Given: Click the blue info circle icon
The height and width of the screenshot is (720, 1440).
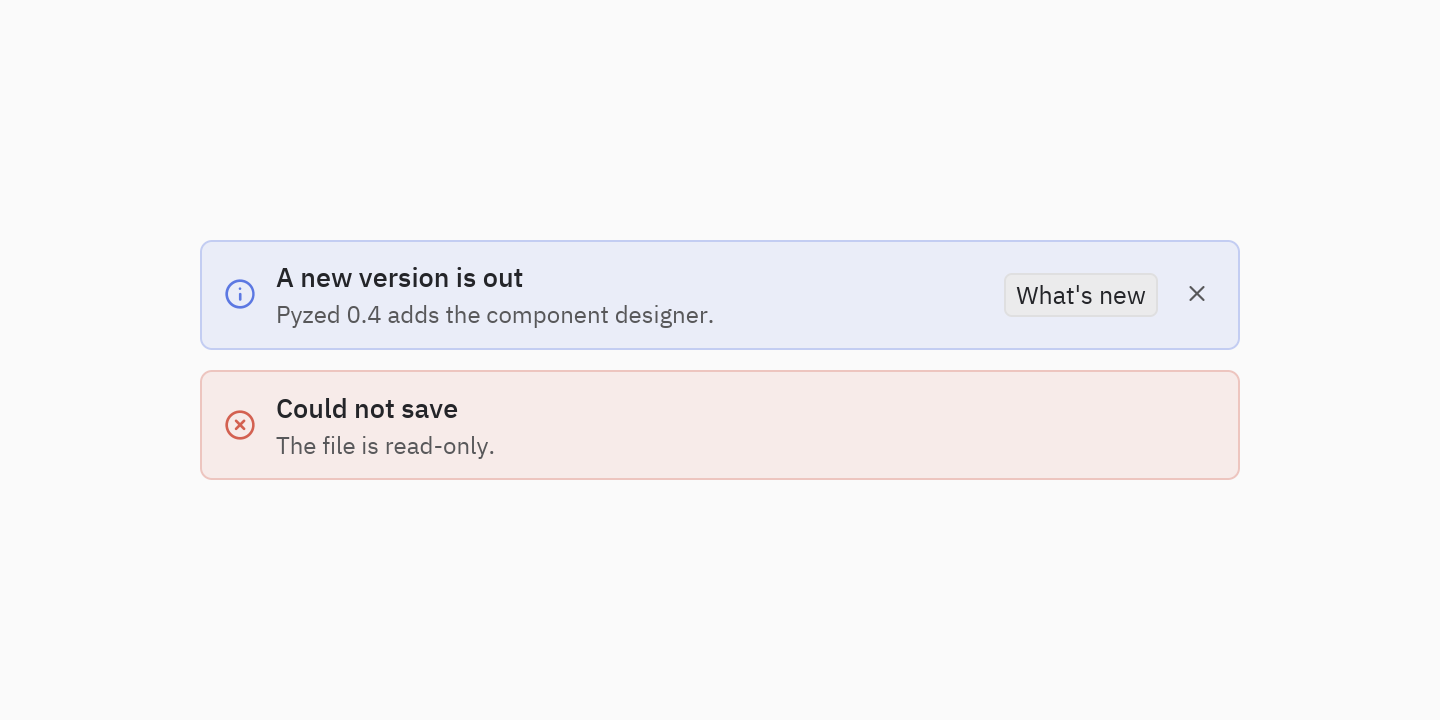Looking at the screenshot, I should pos(240,294).
